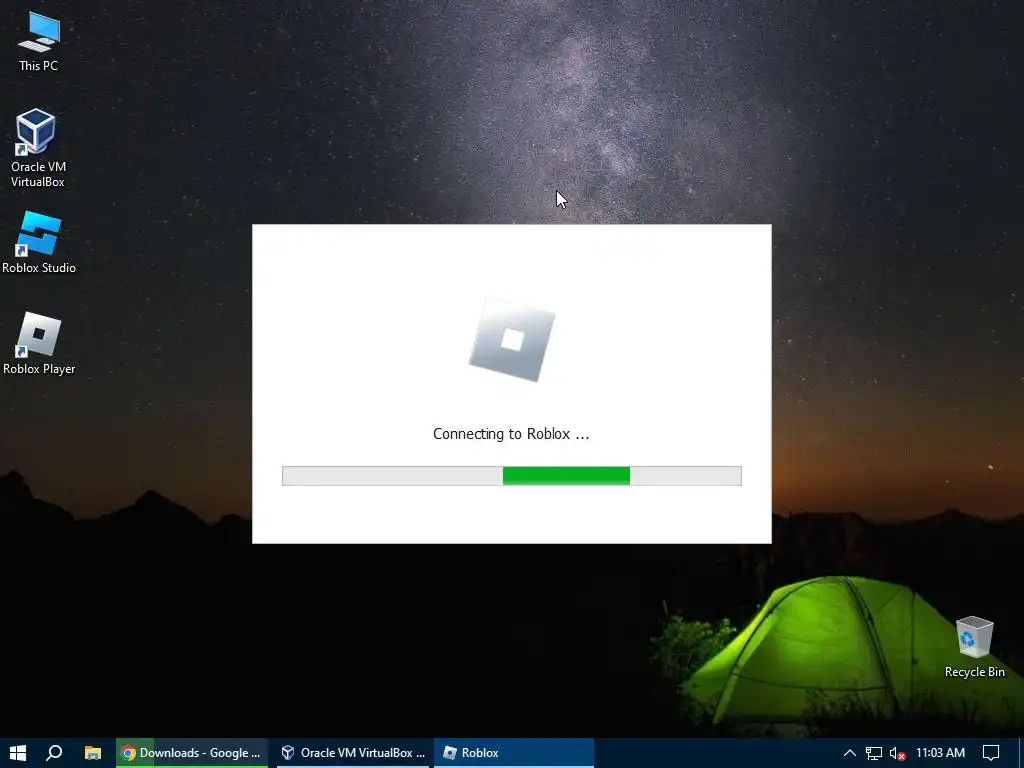This screenshot has height=768, width=1024.
Task: Open the 11:03 AM clock flyout
Action: click(x=940, y=753)
